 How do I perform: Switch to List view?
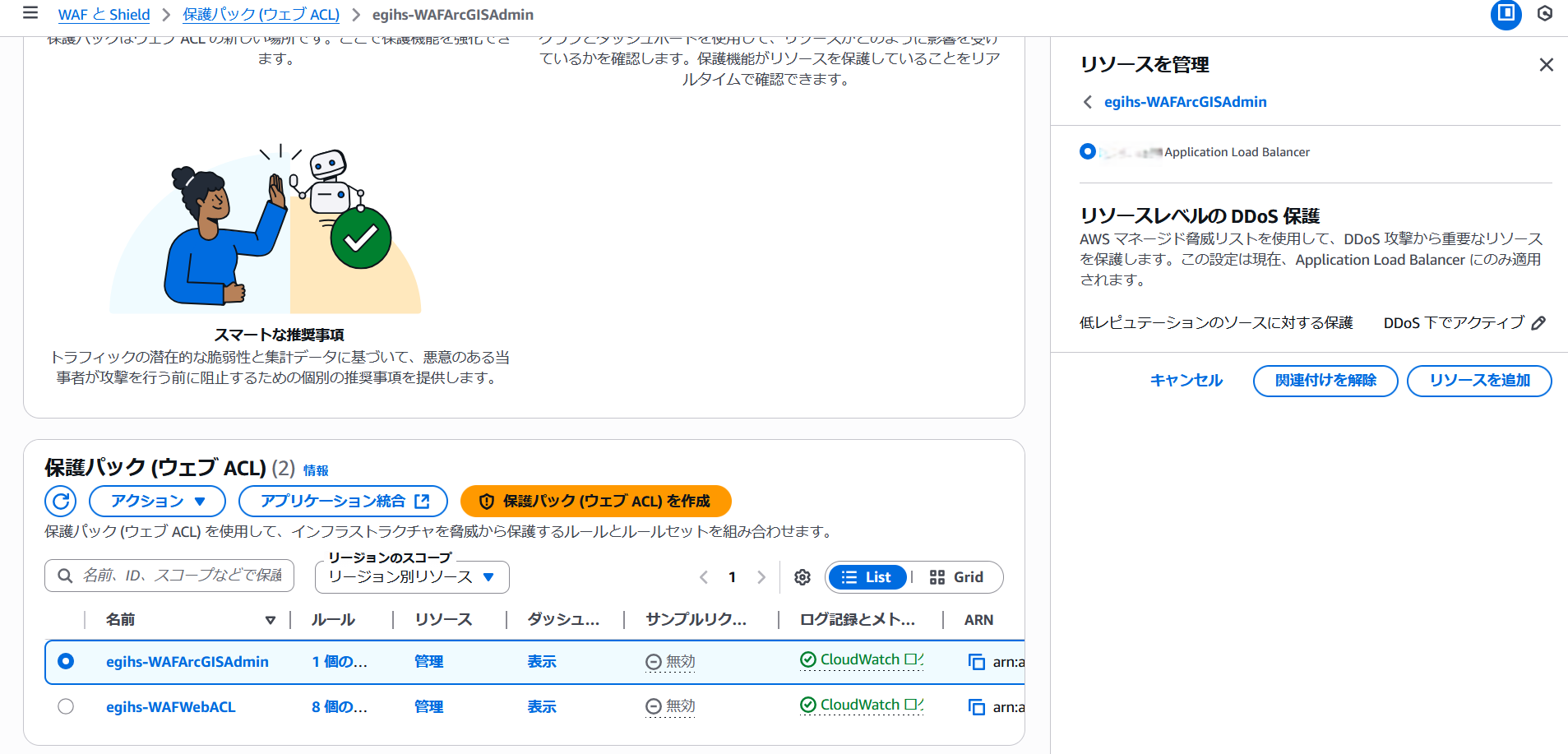tap(867, 577)
